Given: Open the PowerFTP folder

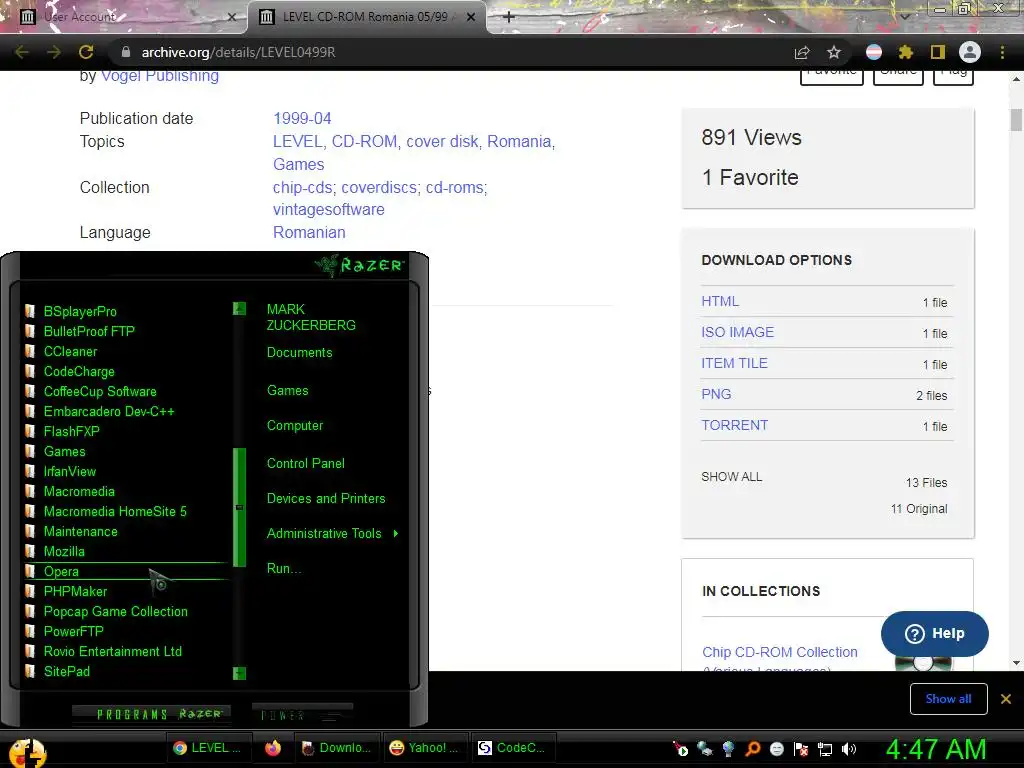Looking at the screenshot, I should point(73,632).
